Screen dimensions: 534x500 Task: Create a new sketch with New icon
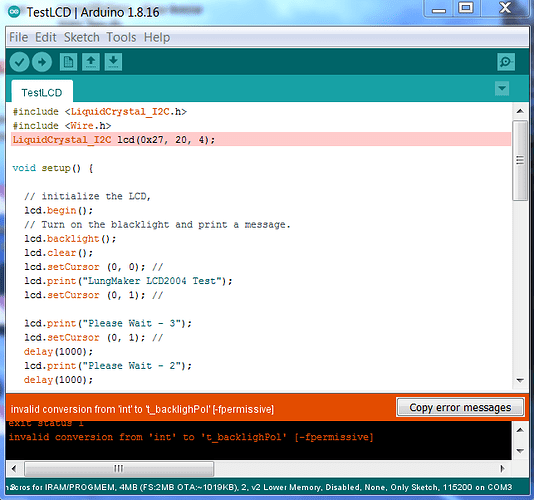click(68, 62)
